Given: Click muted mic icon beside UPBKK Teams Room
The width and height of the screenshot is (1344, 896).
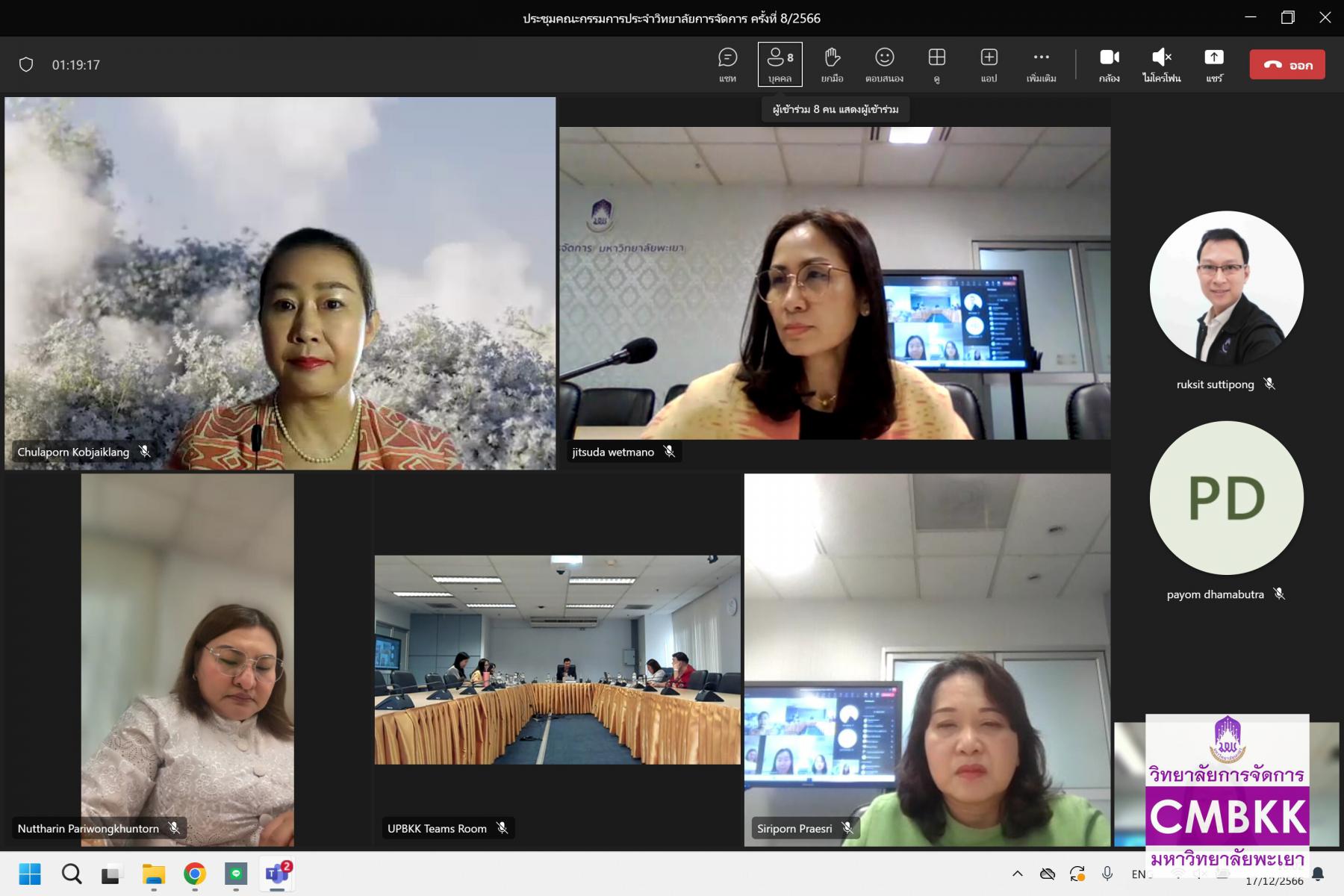Looking at the screenshot, I should pos(503,828).
